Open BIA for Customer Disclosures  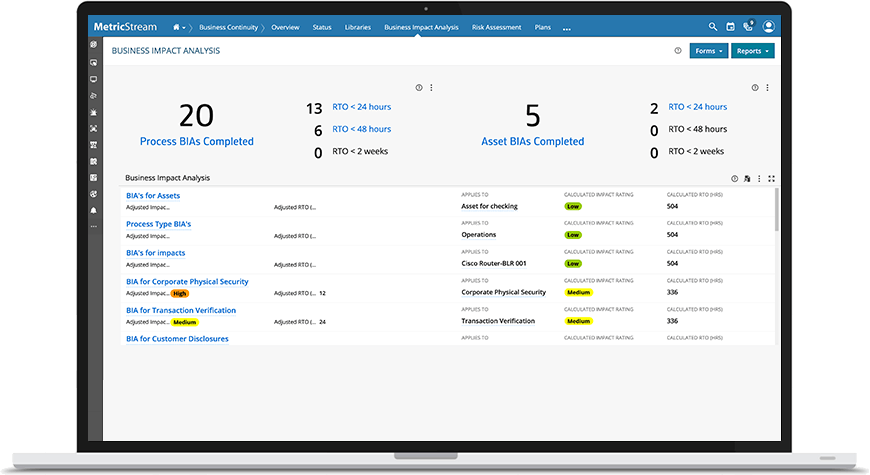click(x=178, y=339)
